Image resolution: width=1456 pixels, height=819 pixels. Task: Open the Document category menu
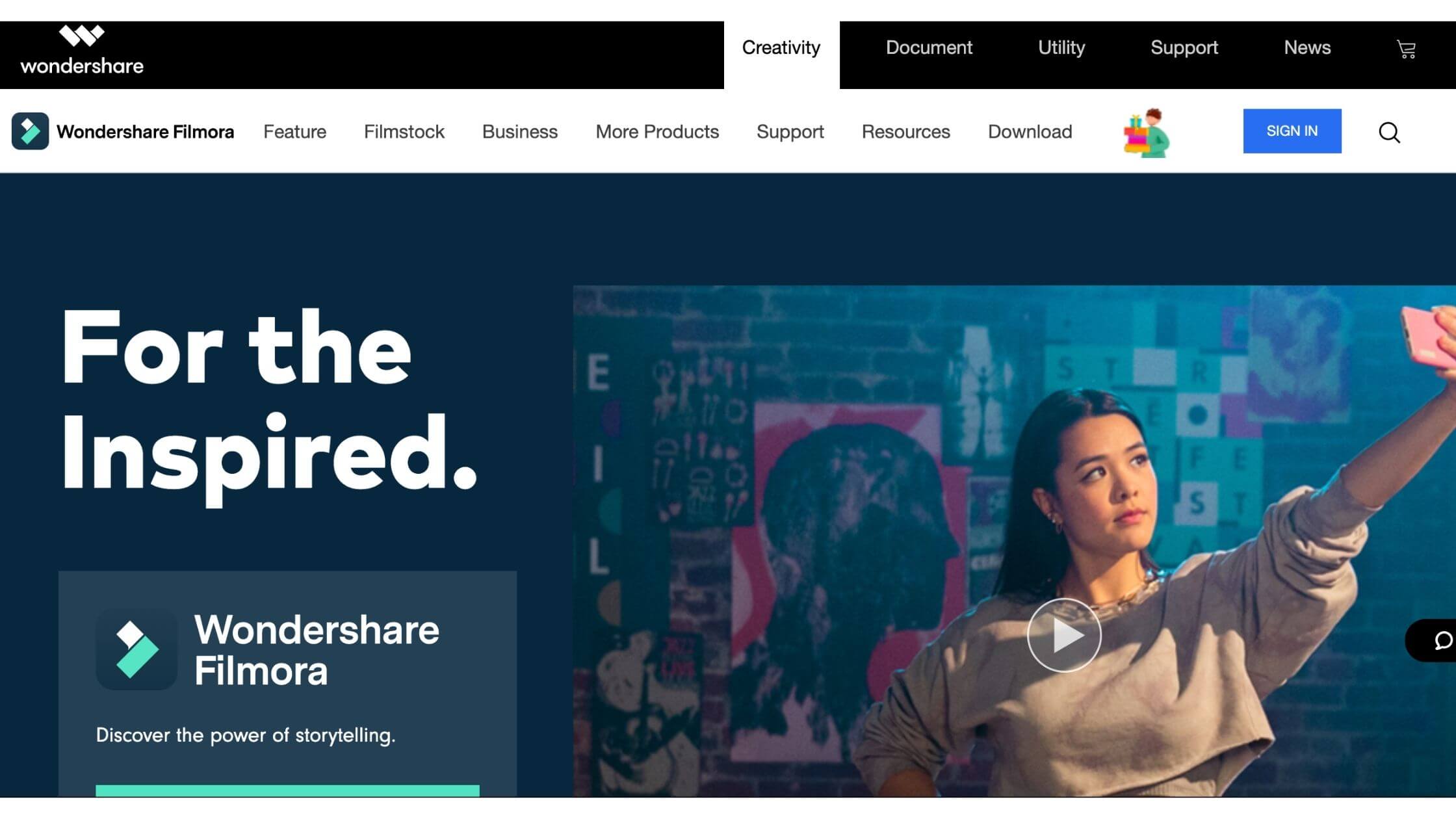tap(929, 48)
